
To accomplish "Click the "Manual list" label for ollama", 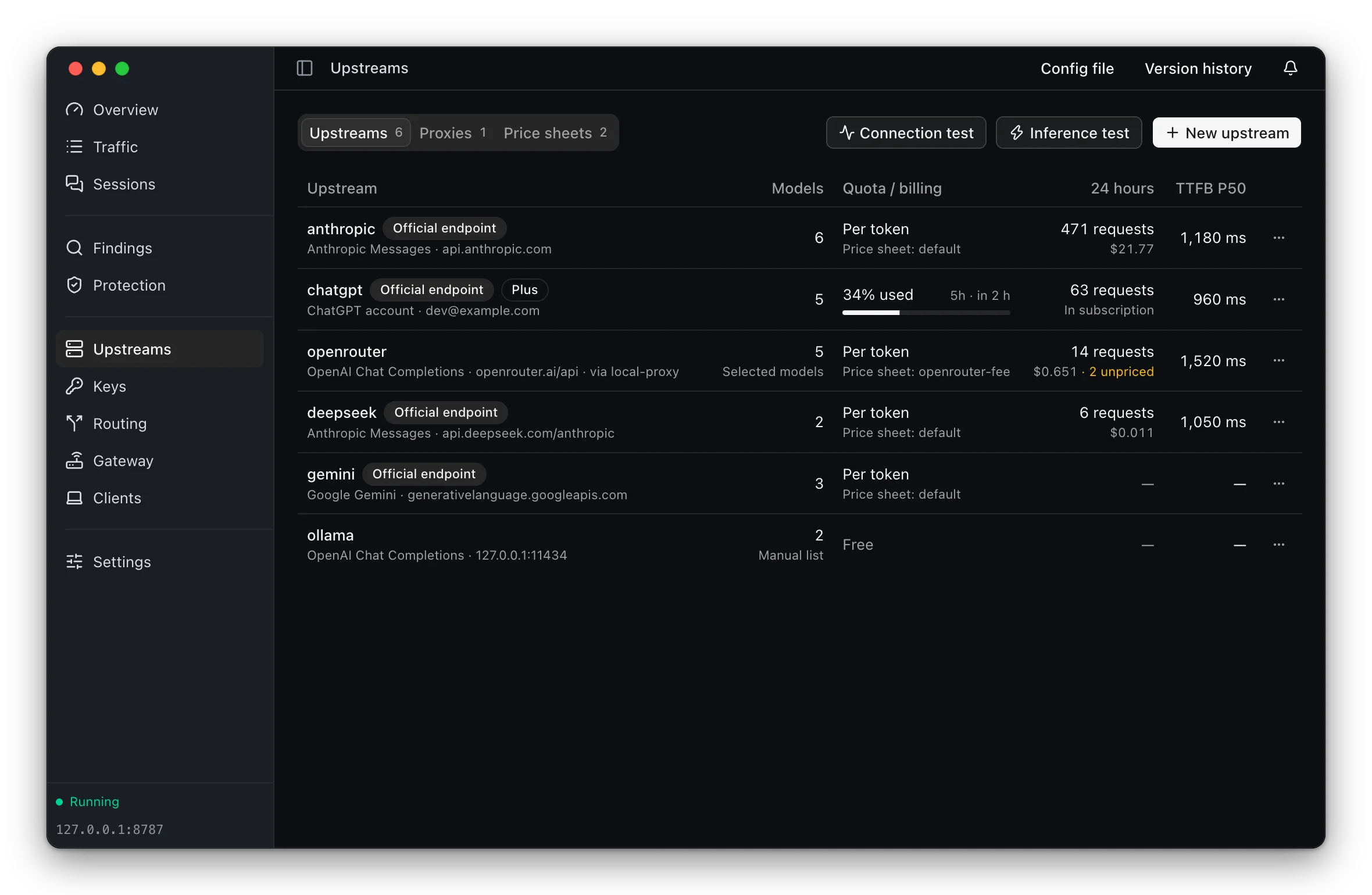I will 791,556.
